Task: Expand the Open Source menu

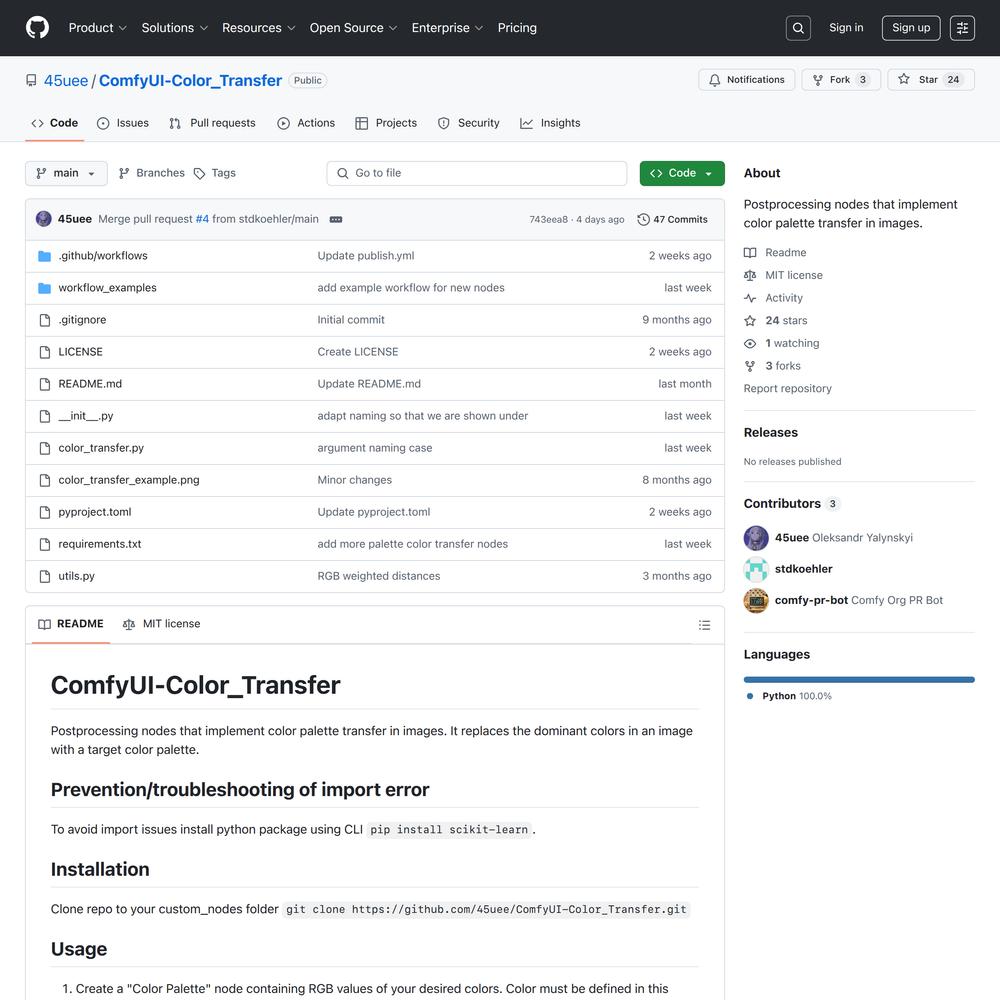Action: (353, 28)
